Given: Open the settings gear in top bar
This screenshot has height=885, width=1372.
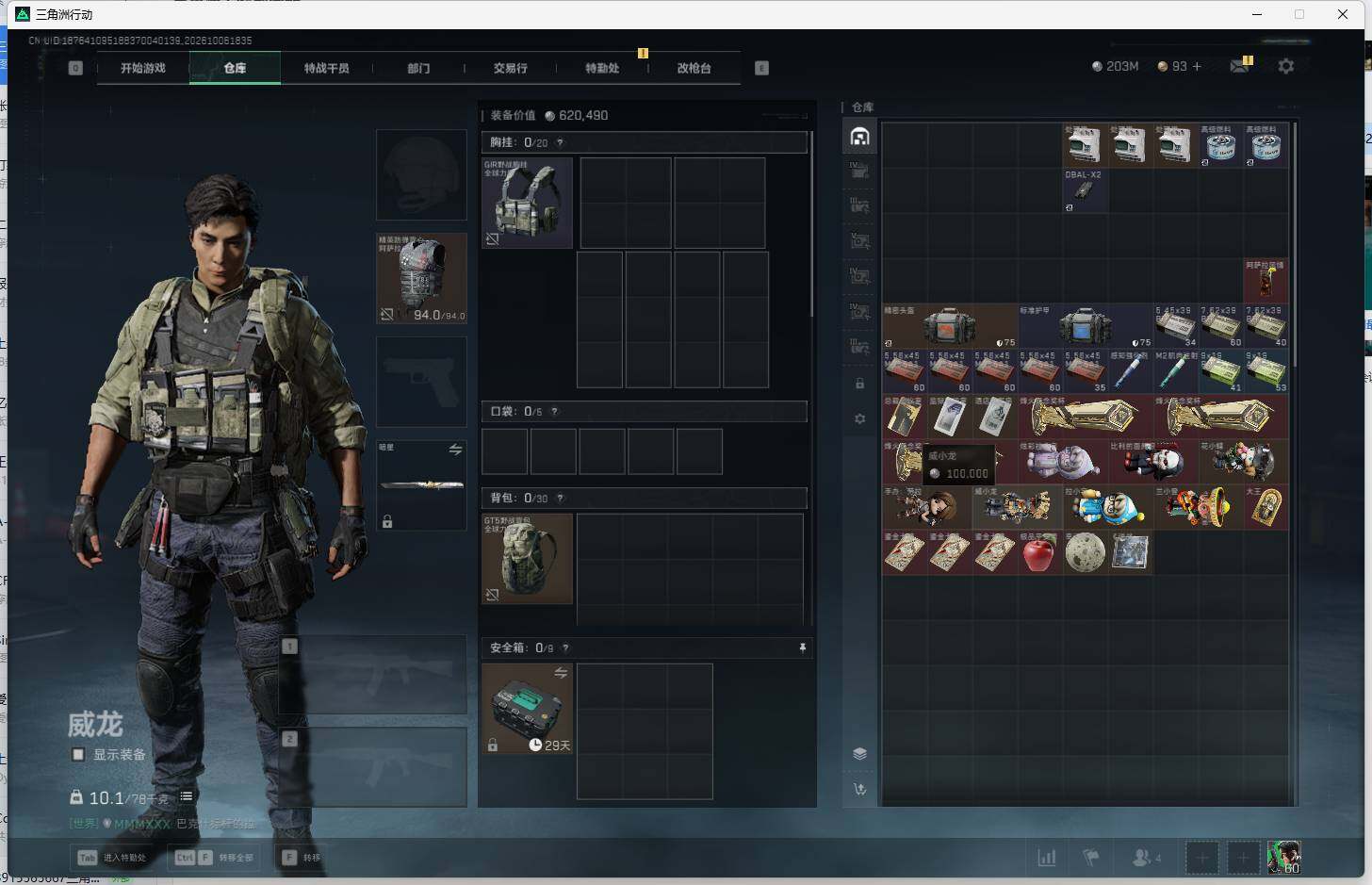Looking at the screenshot, I should 1285,66.
